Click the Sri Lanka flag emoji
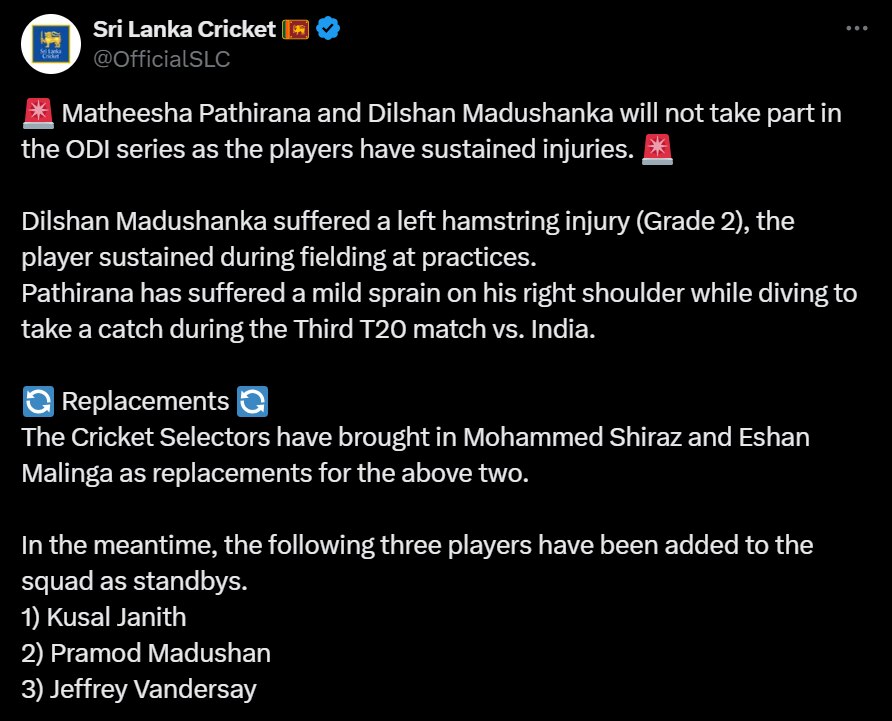The height and width of the screenshot is (721, 892). (296, 29)
